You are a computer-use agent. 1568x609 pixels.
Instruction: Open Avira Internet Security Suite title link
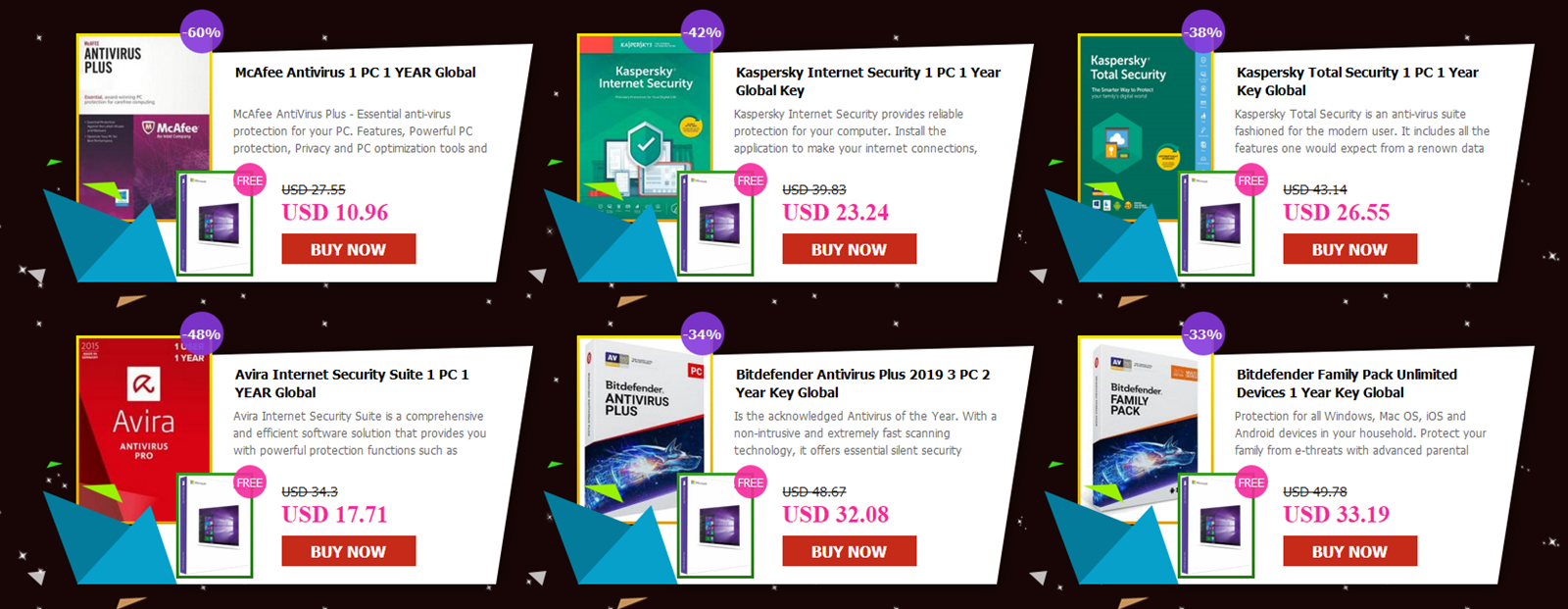point(352,383)
